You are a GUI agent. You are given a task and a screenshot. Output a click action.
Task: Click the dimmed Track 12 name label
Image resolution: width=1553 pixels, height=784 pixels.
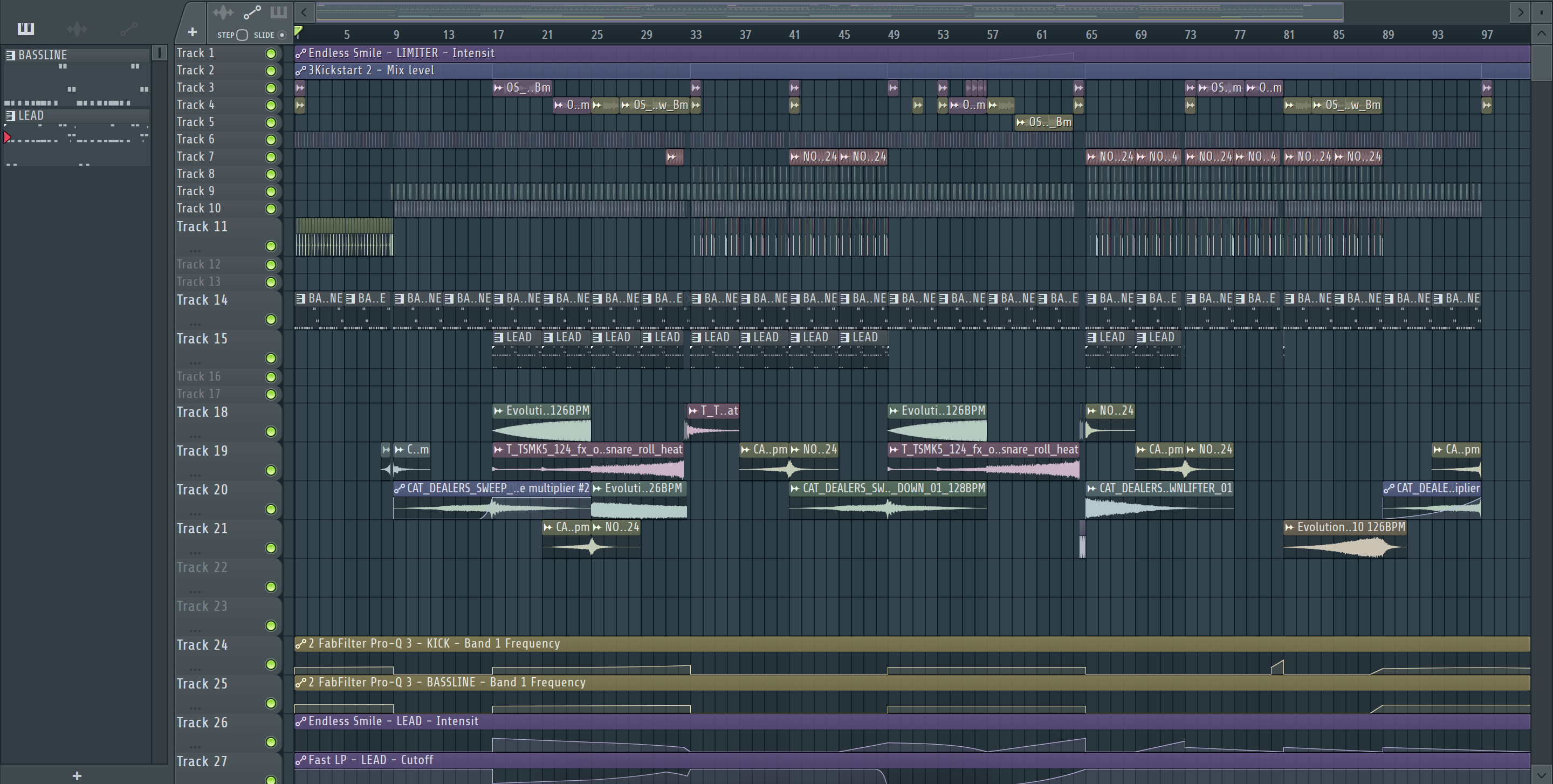pyautogui.click(x=198, y=265)
